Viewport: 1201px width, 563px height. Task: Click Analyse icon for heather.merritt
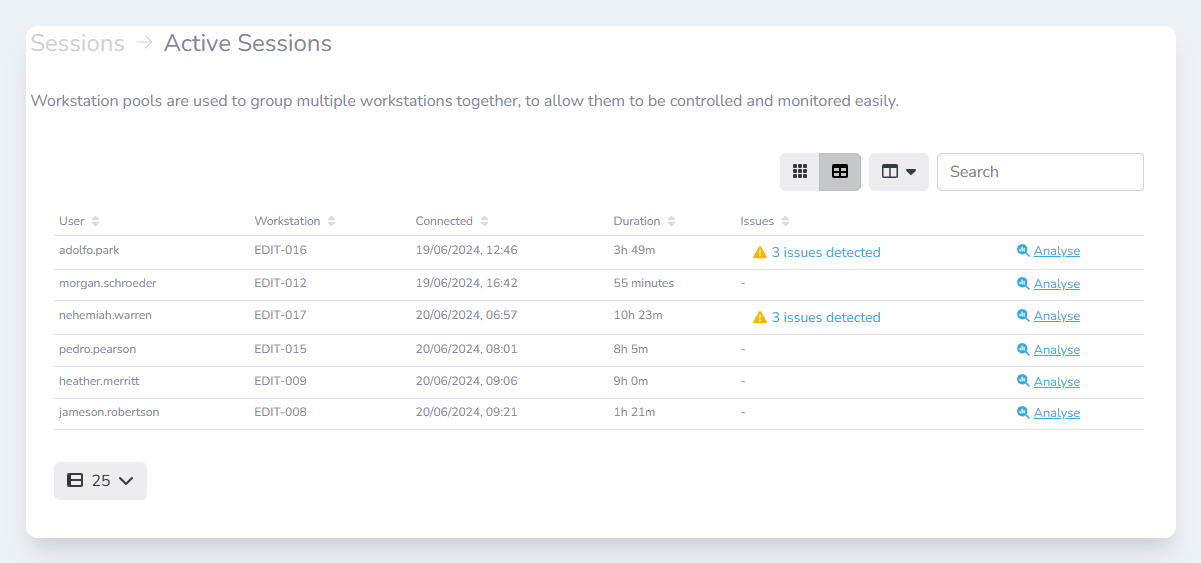(x=1023, y=382)
